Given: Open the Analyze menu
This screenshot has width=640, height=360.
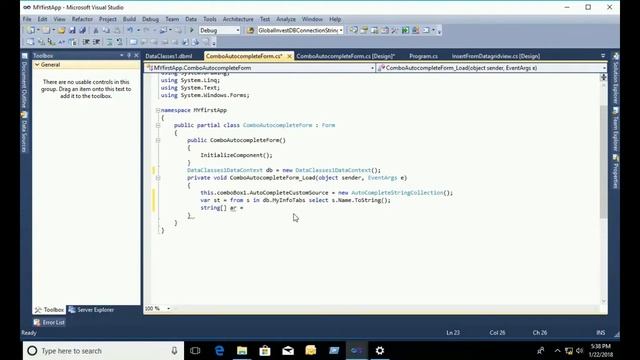Looking at the screenshot, I should (x=286, y=19).
